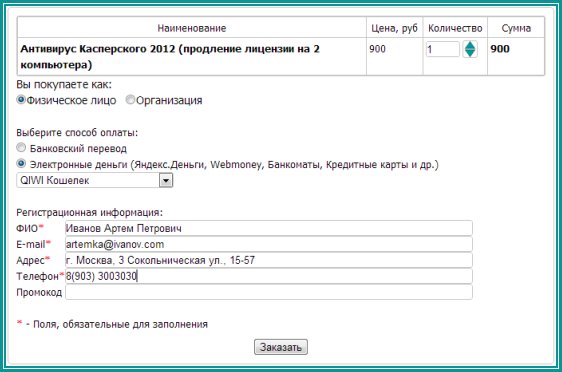The image size is (562, 372).
Task: Click the ФИО input field
Action: (268, 228)
